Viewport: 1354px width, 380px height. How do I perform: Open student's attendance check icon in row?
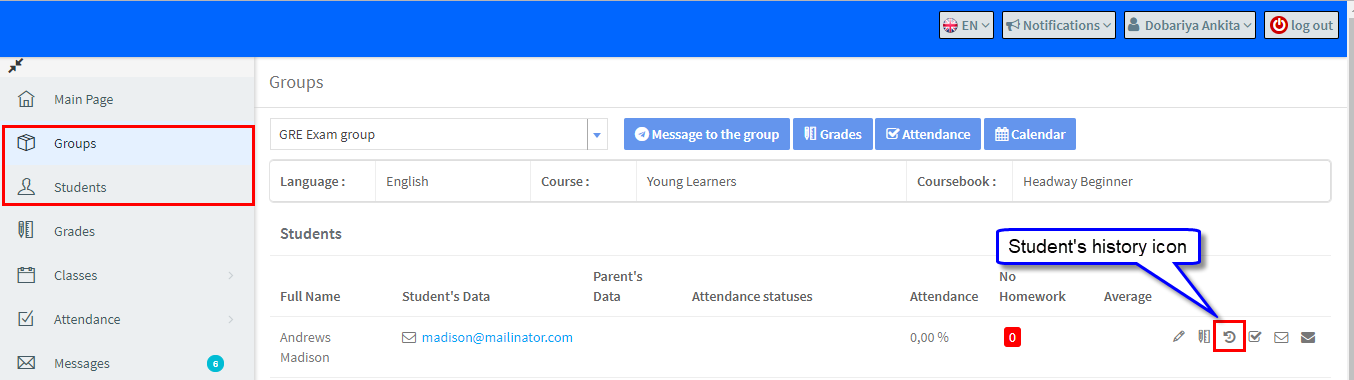point(1255,337)
